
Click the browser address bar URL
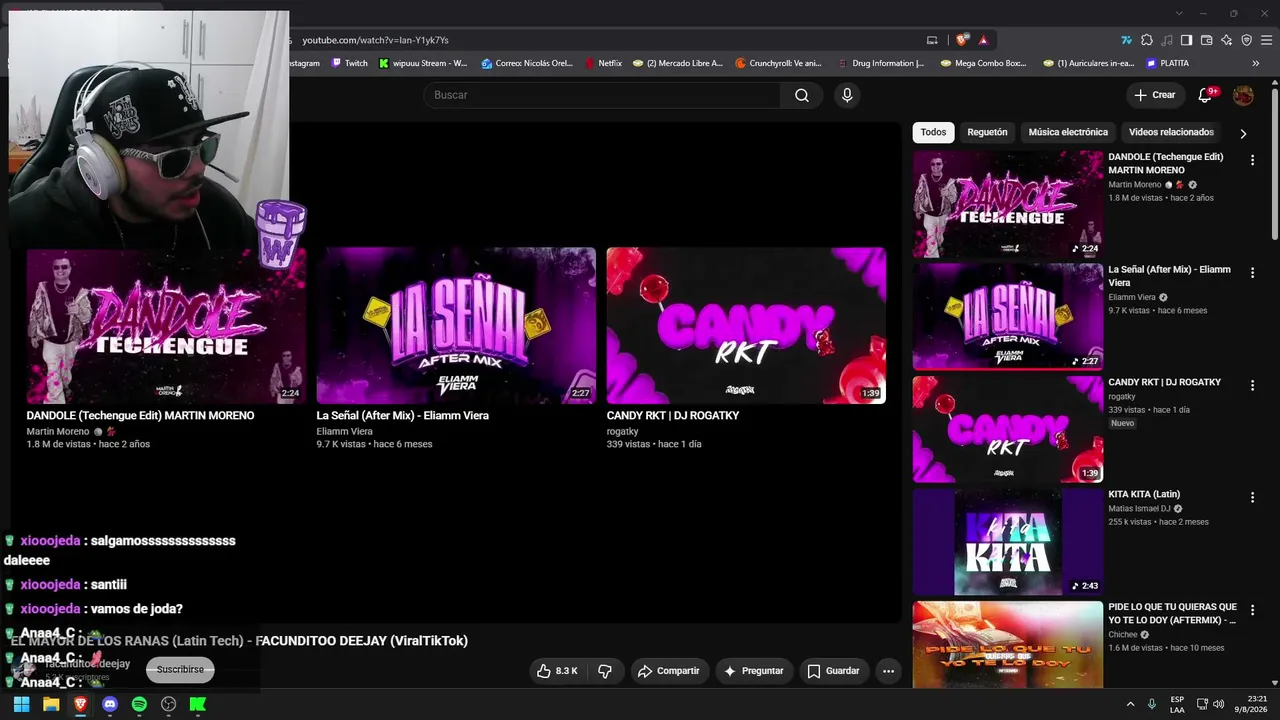point(375,40)
